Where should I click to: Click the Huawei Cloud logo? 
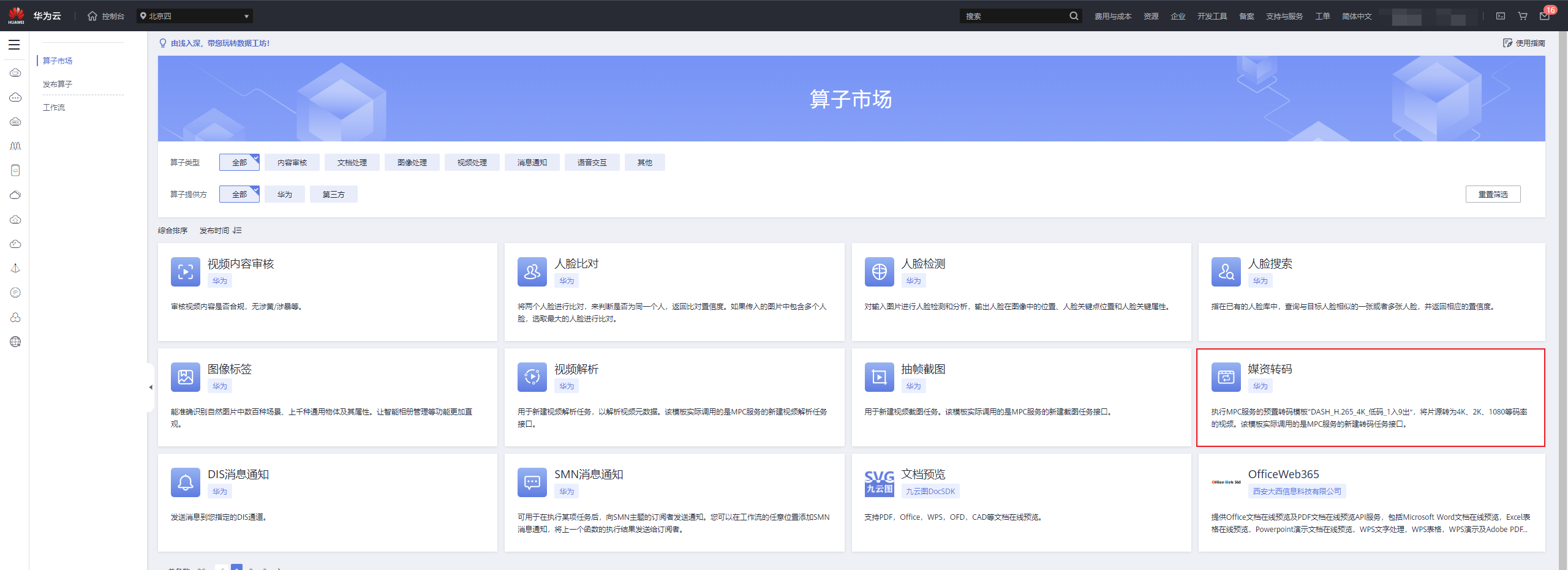[35, 16]
